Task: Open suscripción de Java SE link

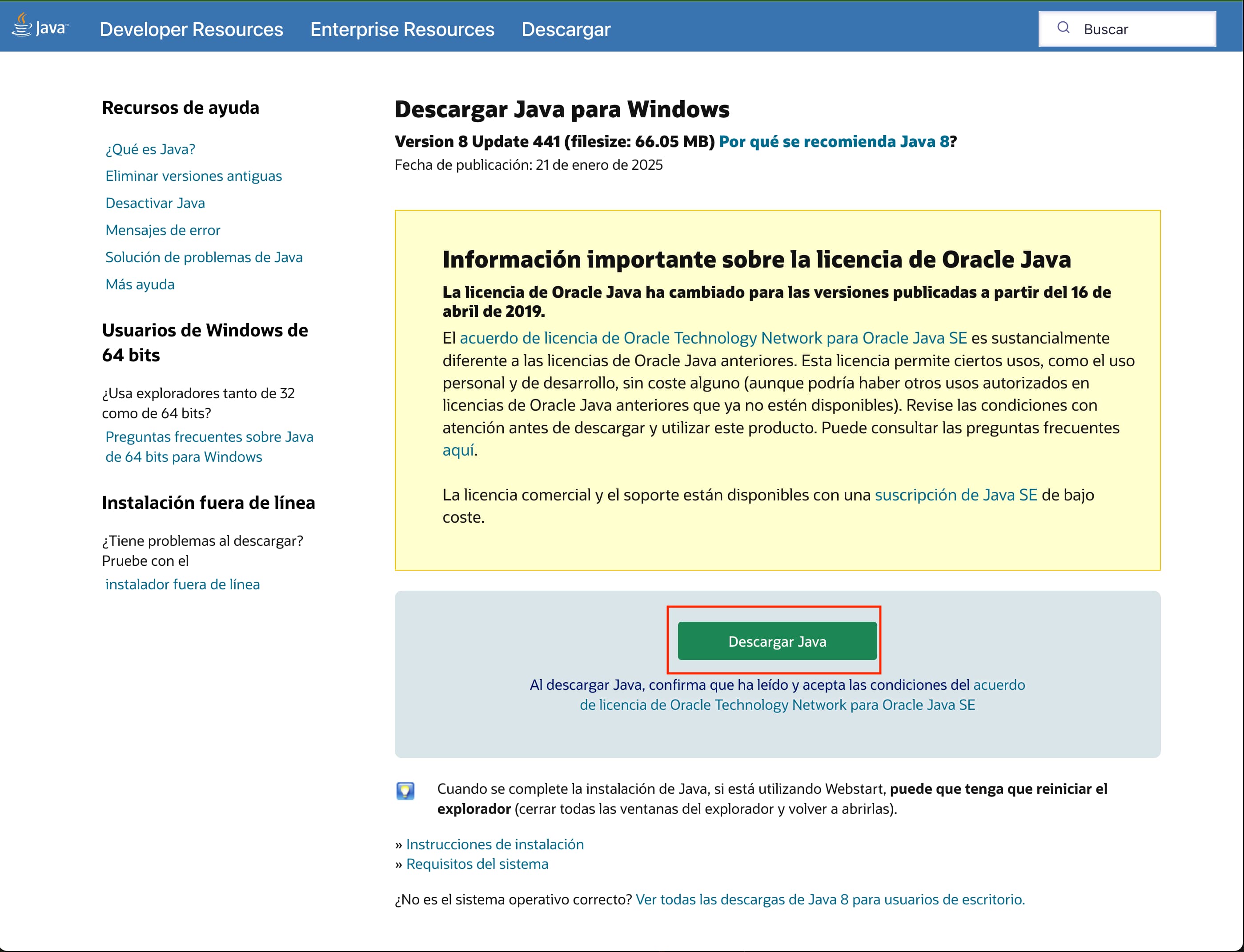Action: pyautogui.click(x=956, y=495)
